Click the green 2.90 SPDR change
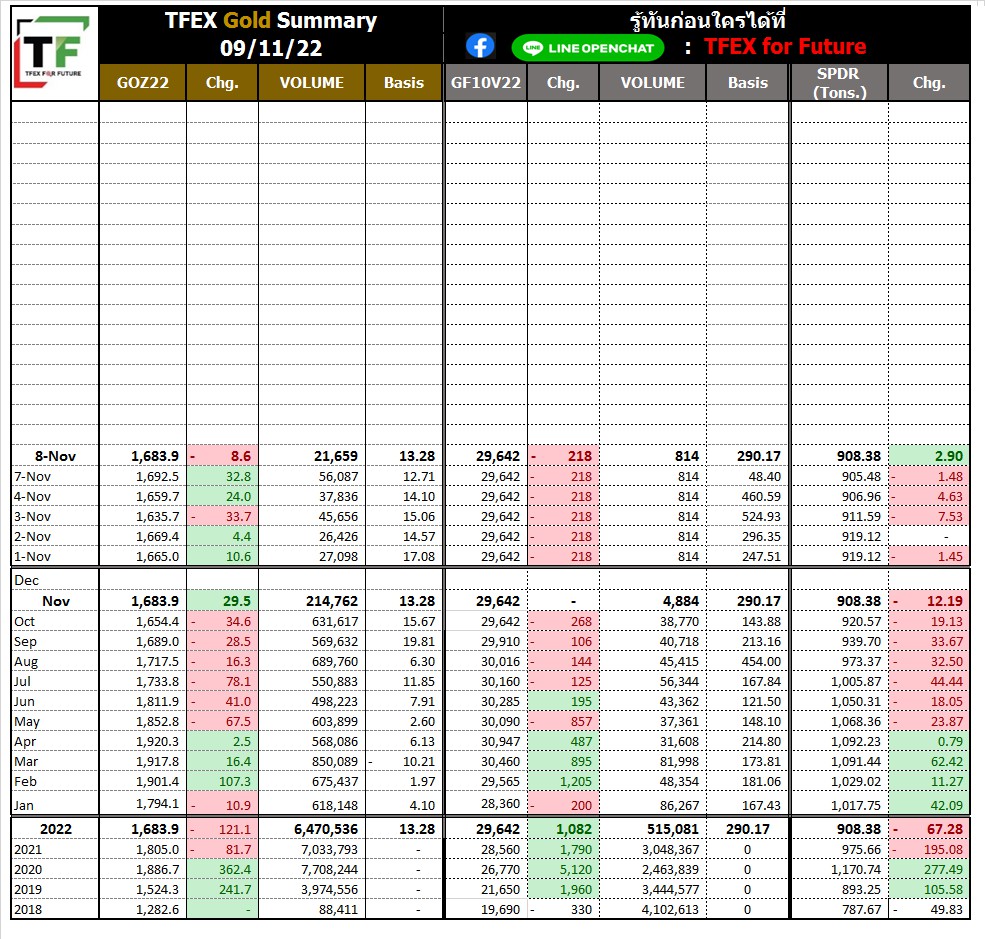 point(928,456)
